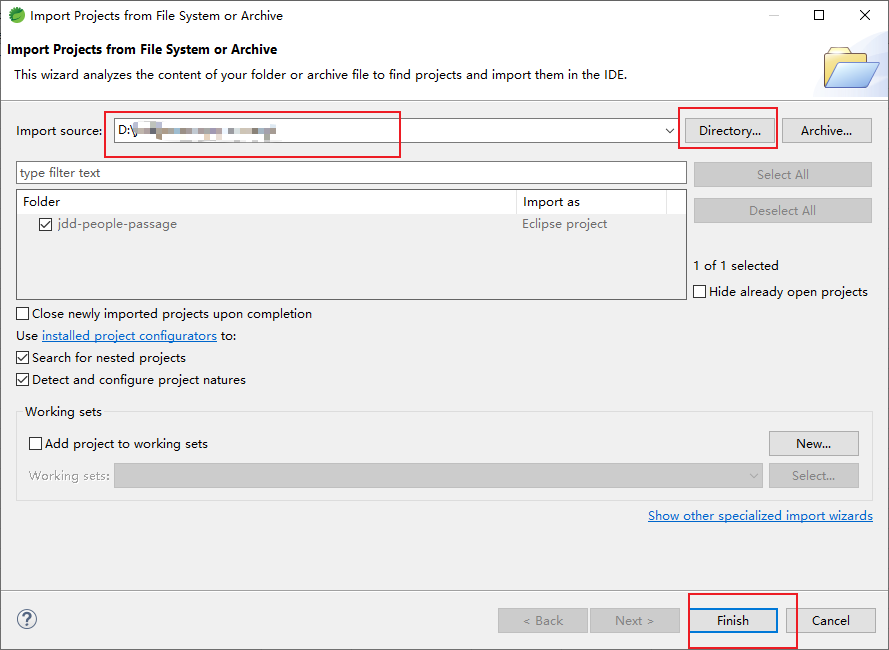Expand the Import source dropdown arrow
889x650 pixels.
tap(669, 131)
